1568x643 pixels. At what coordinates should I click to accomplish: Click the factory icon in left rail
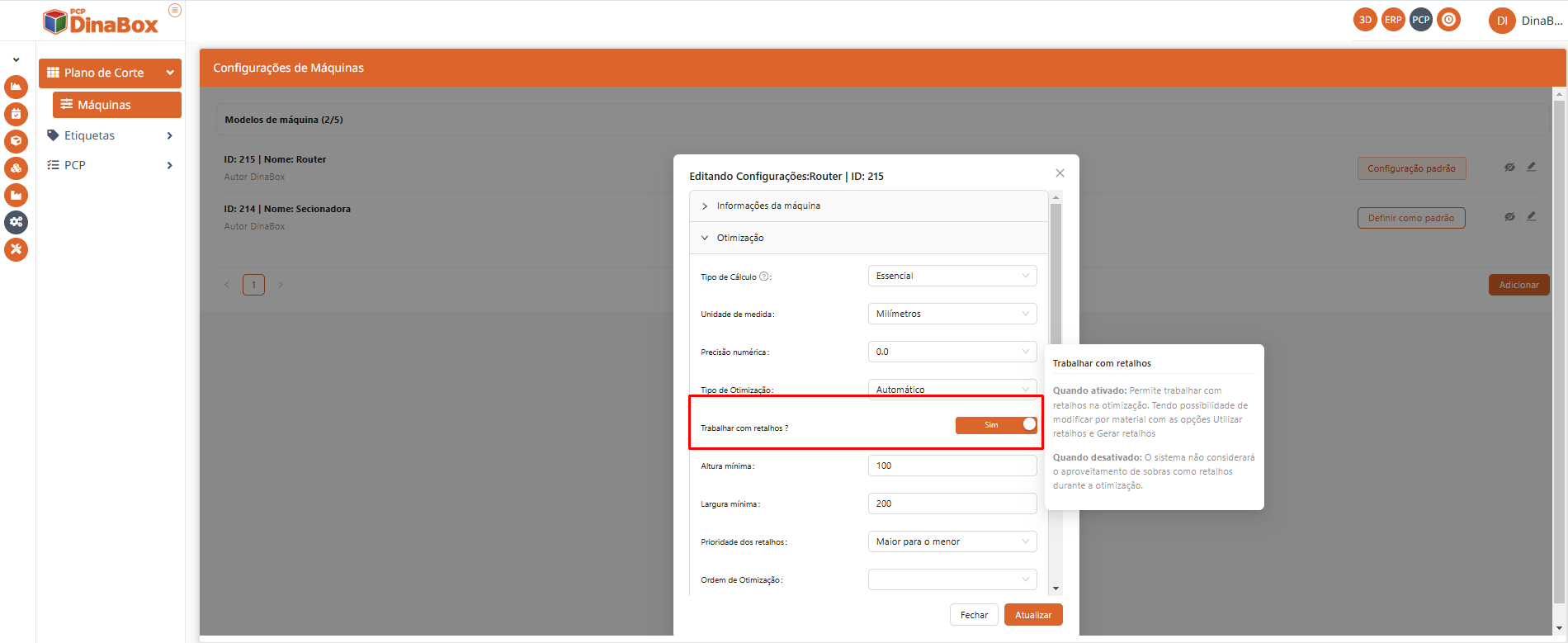16,195
